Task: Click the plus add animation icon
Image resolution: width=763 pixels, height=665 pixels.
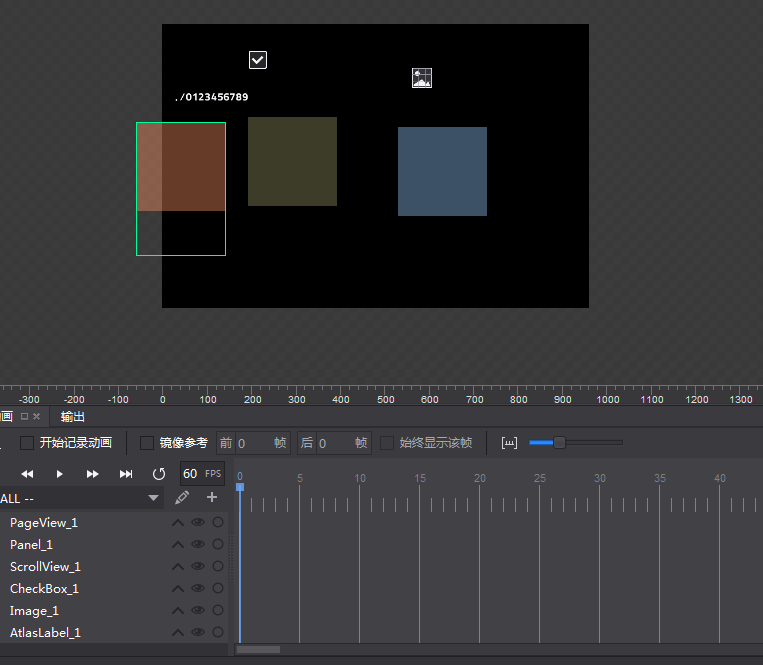Action: [212, 497]
